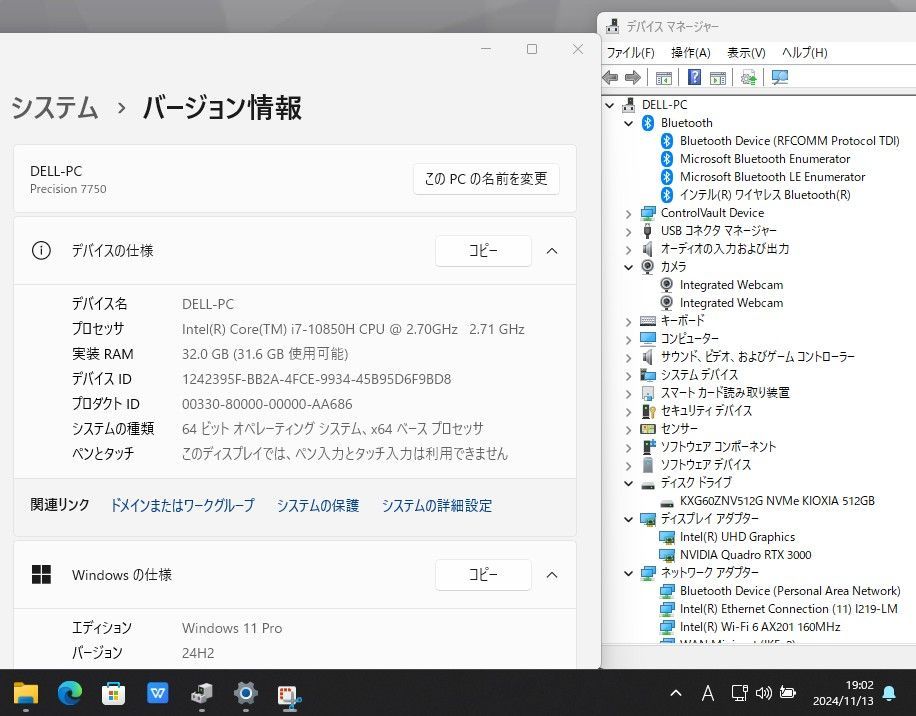Image resolution: width=916 pixels, height=716 pixels.
Task: Open Device Manager taskbar icon
Action: pos(202,693)
